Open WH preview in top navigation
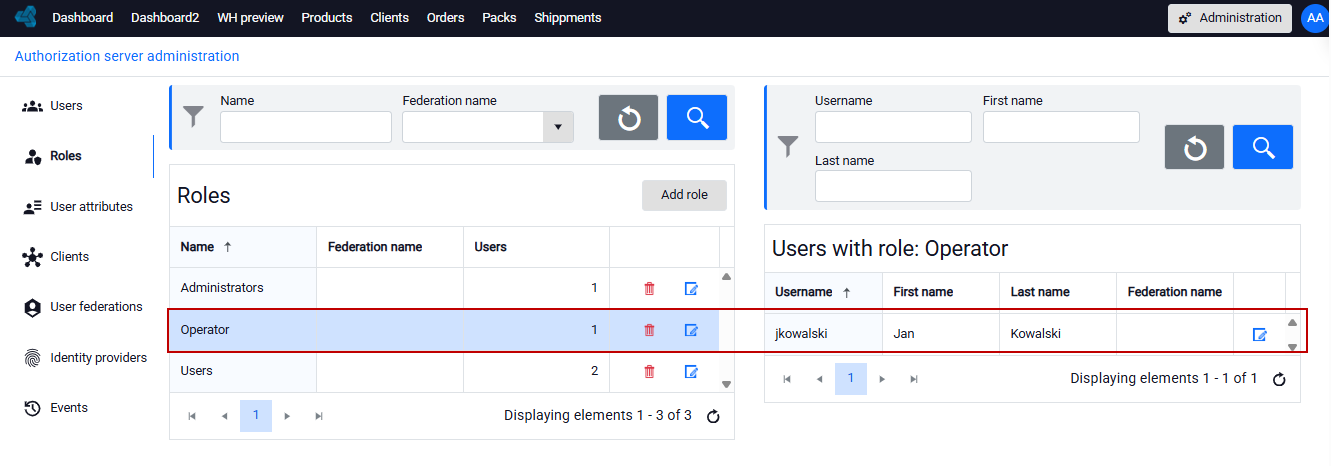The width and height of the screenshot is (1331, 466). pyautogui.click(x=250, y=18)
